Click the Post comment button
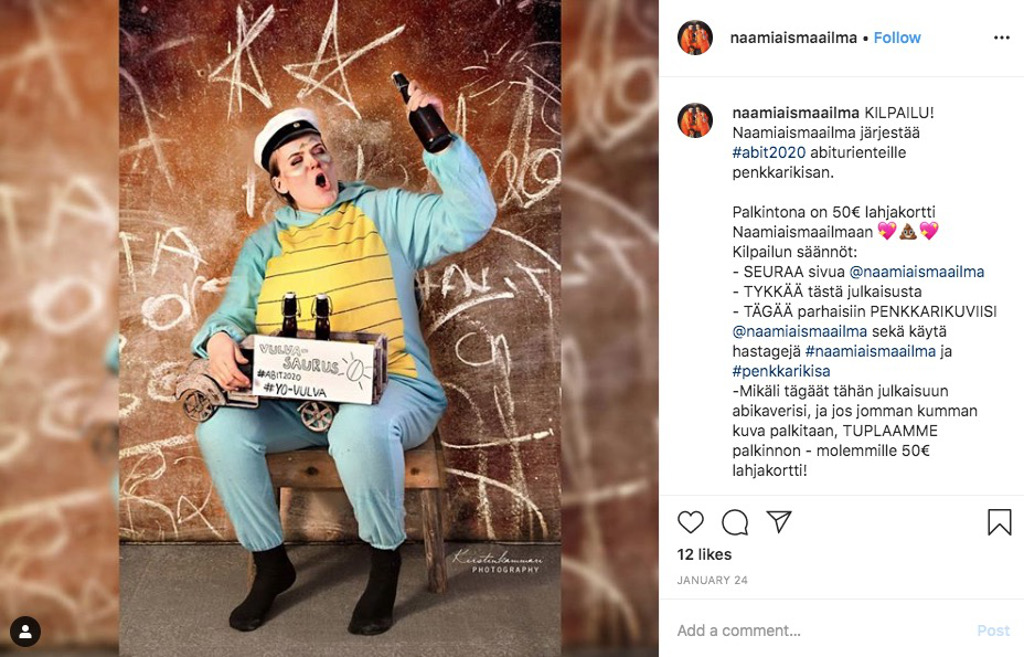 click(x=993, y=630)
